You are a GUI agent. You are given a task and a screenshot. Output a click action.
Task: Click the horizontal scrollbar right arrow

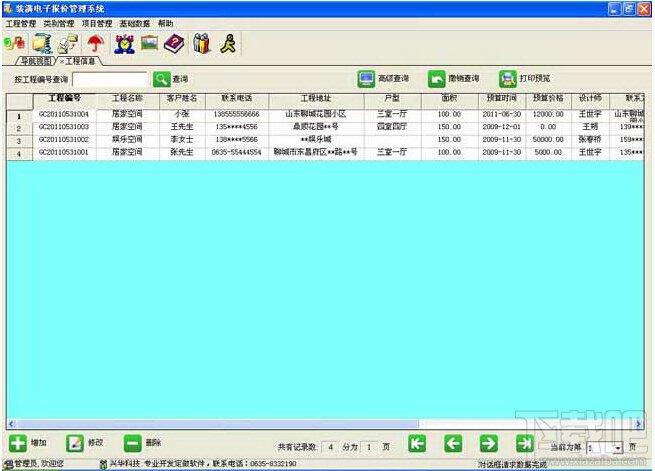[638, 424]
